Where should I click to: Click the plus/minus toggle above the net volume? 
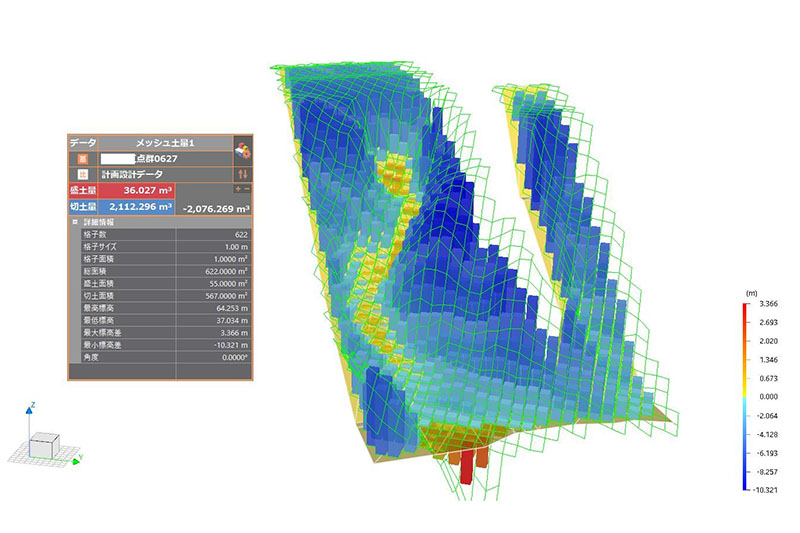coord(241,189)
